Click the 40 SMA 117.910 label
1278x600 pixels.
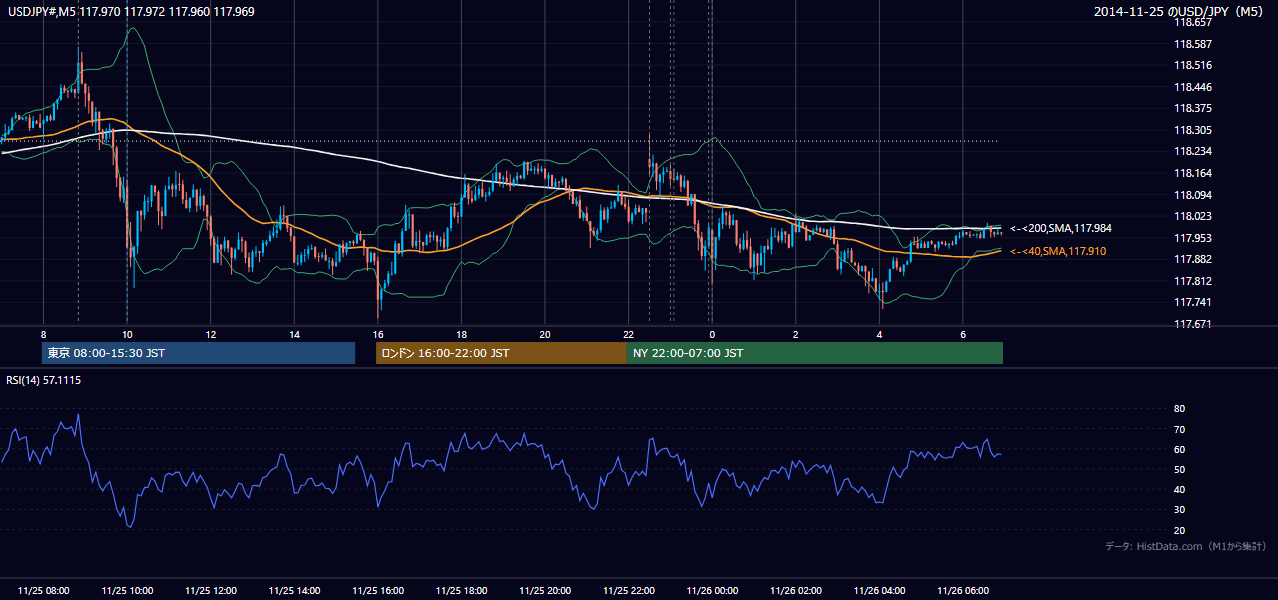[x=1058, y=251]
